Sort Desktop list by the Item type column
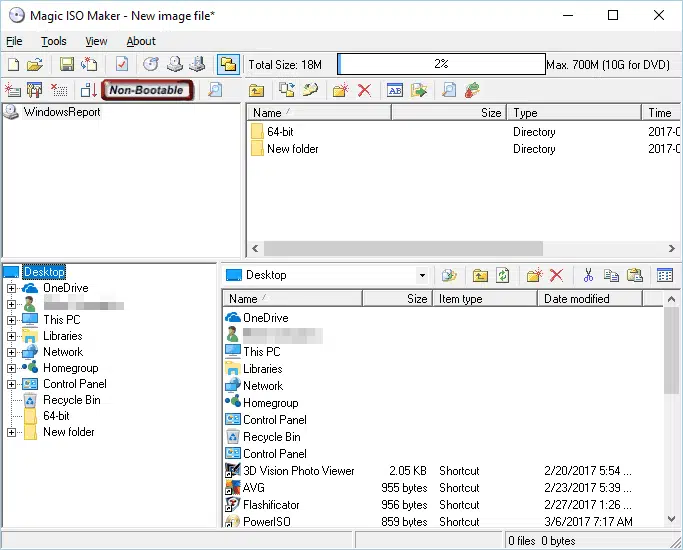This screenshot has height=550, width=683. (x=484, y=299)
